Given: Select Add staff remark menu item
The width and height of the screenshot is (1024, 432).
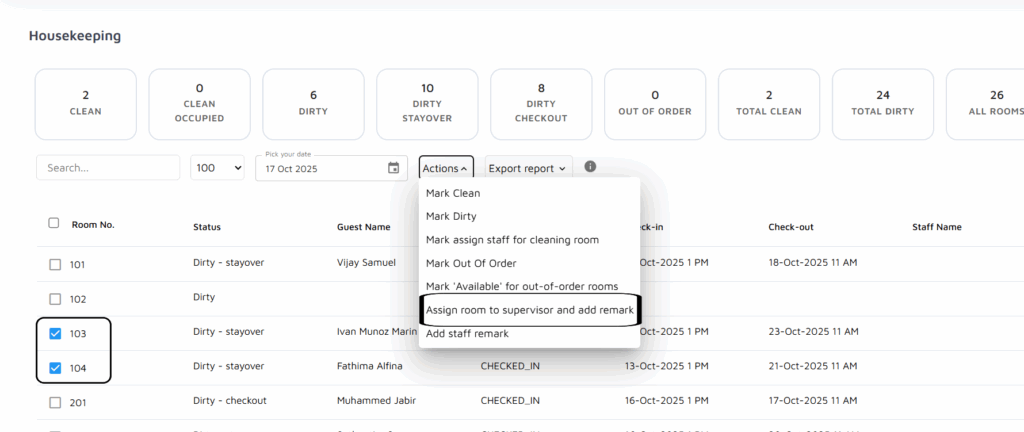Looking at the screenshot, I should click(467, 334).
